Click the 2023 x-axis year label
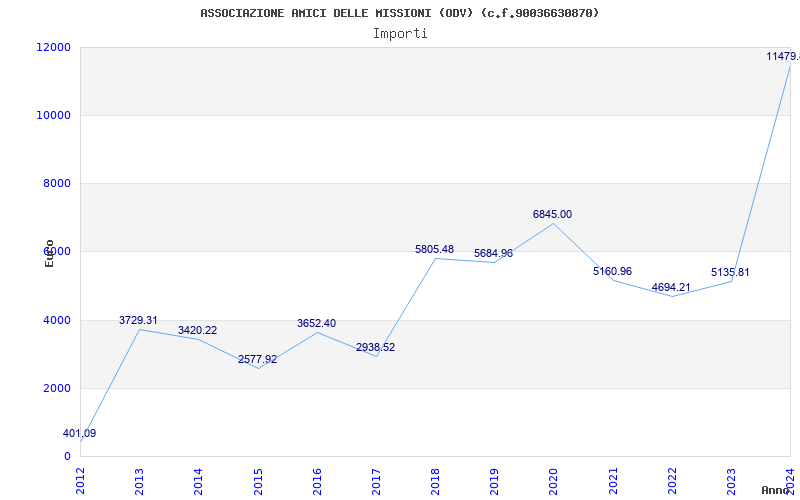The image size is (800, 500). tap(732, 481)
